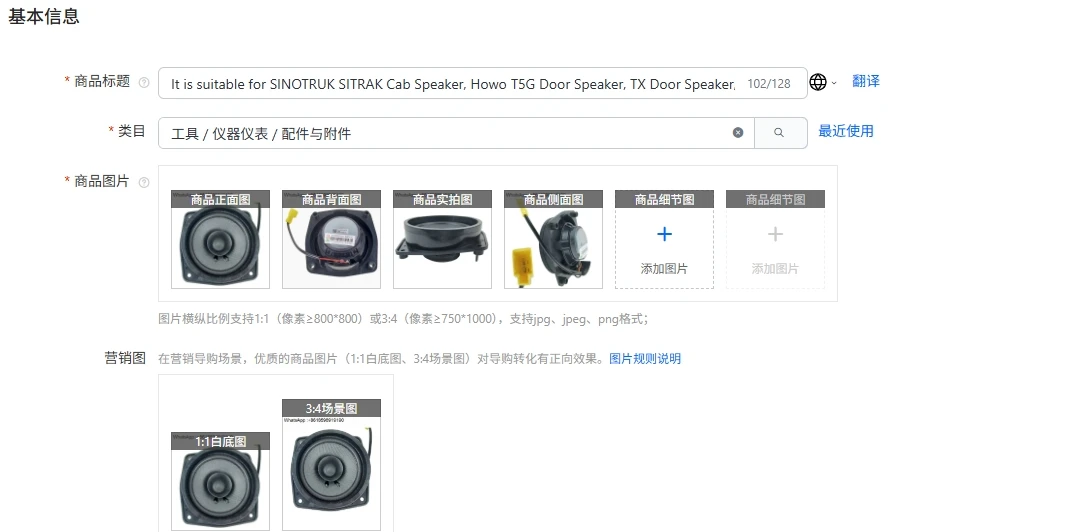
Task: Select the 商品实拍图 real photo thumbnail
Action: 443,239
